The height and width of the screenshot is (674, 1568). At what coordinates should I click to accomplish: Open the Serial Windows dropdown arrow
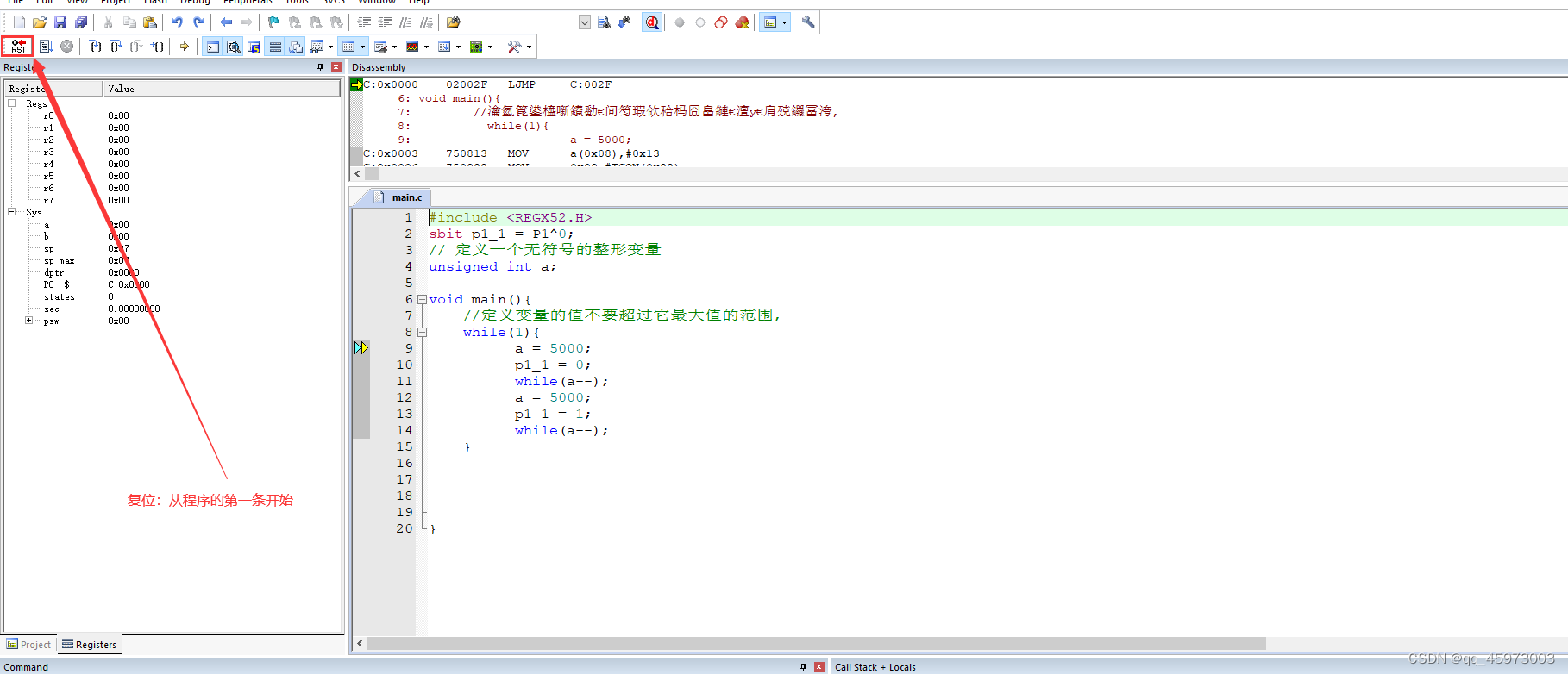point(395,47)
